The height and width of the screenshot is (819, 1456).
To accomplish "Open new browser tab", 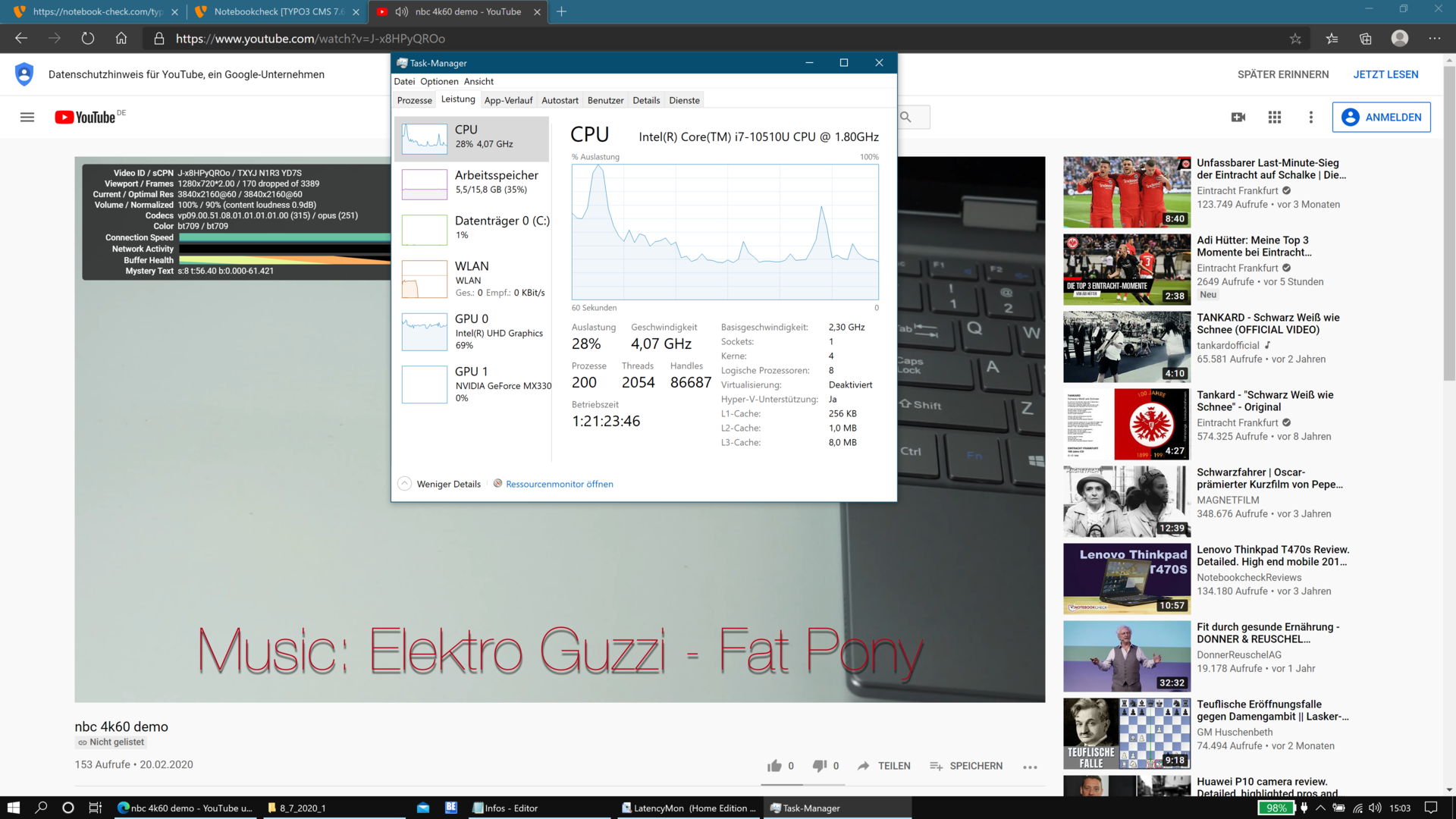I will (561, 11).
